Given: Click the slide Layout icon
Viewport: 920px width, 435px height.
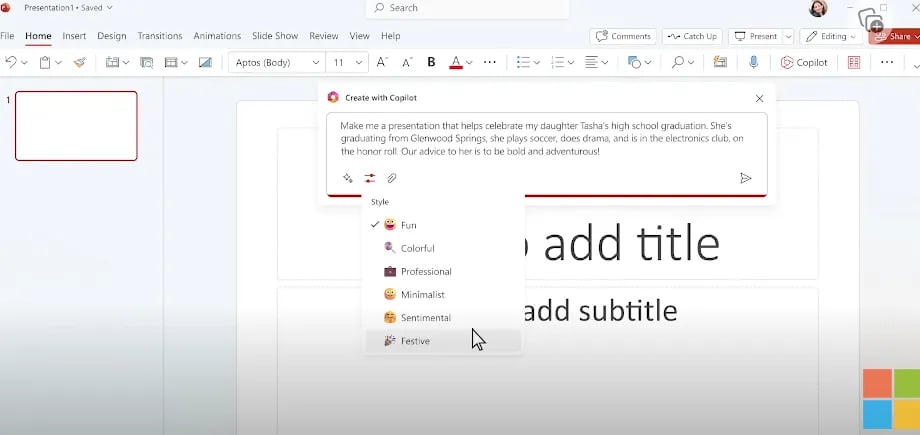Looking at the screenshot, I should tap(171, 62).
